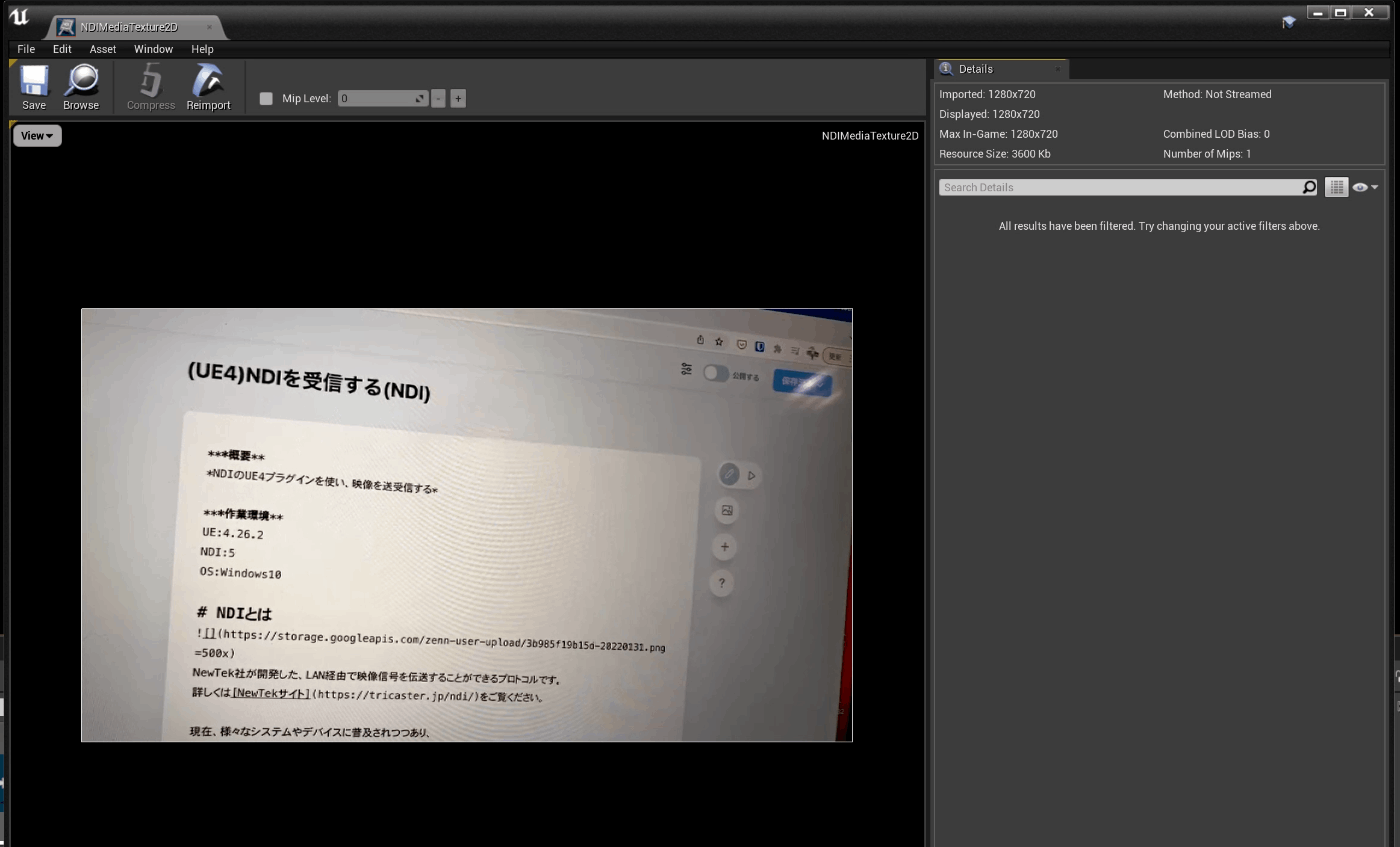Click the NDIMediaTexture2D viewport label
The image size is (1400, 847).
click(870, 136)
